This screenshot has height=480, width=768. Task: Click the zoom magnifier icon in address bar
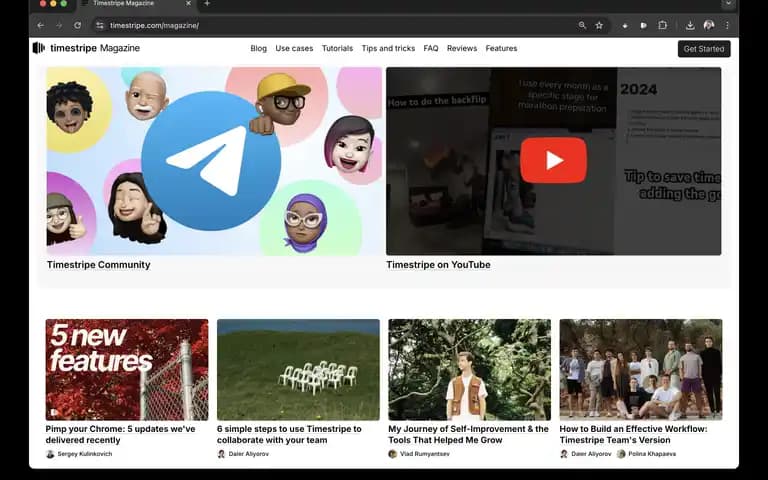pyautogui.click(x=582, y=25)
